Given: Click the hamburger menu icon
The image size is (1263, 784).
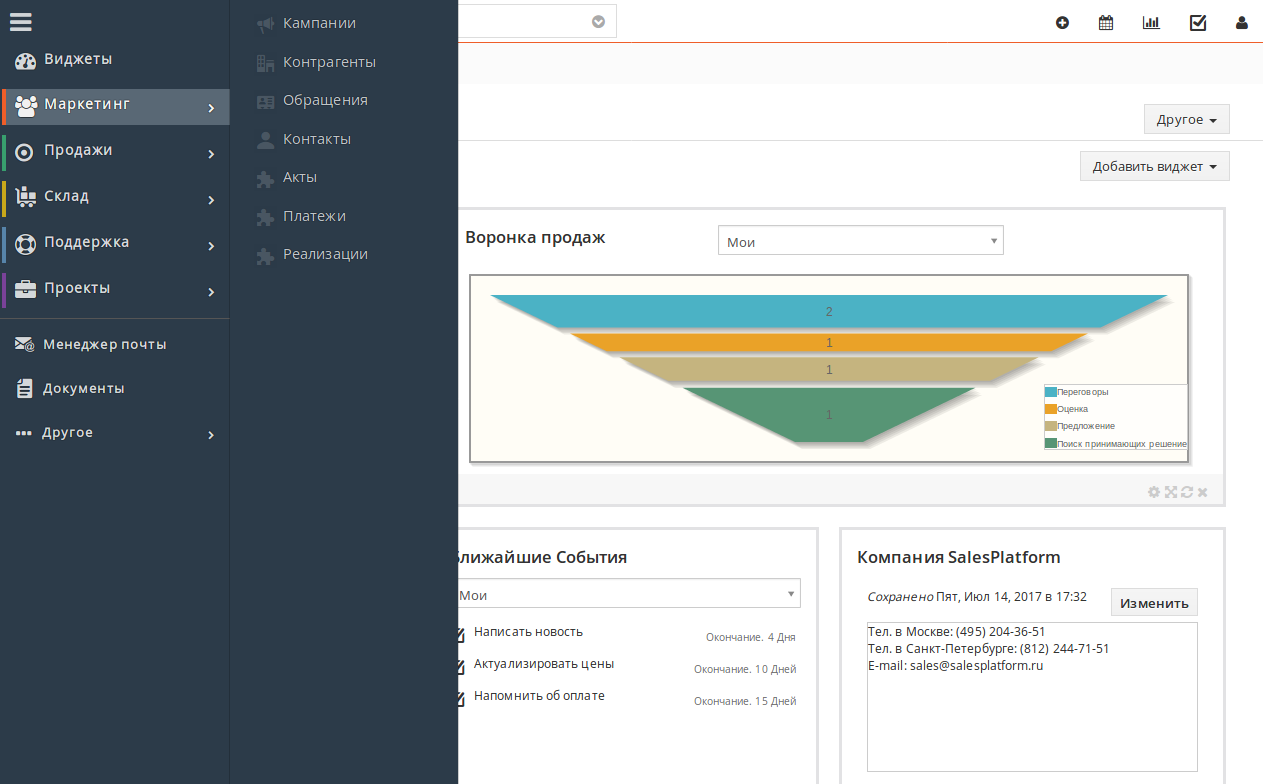Looking at the screenshot, I should [x=20, y=21].
